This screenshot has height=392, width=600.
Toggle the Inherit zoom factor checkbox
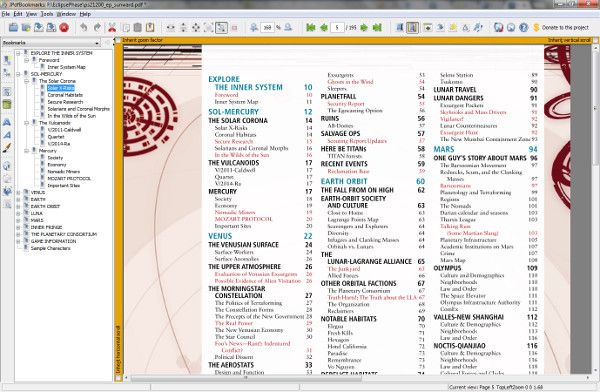(118, 40)
